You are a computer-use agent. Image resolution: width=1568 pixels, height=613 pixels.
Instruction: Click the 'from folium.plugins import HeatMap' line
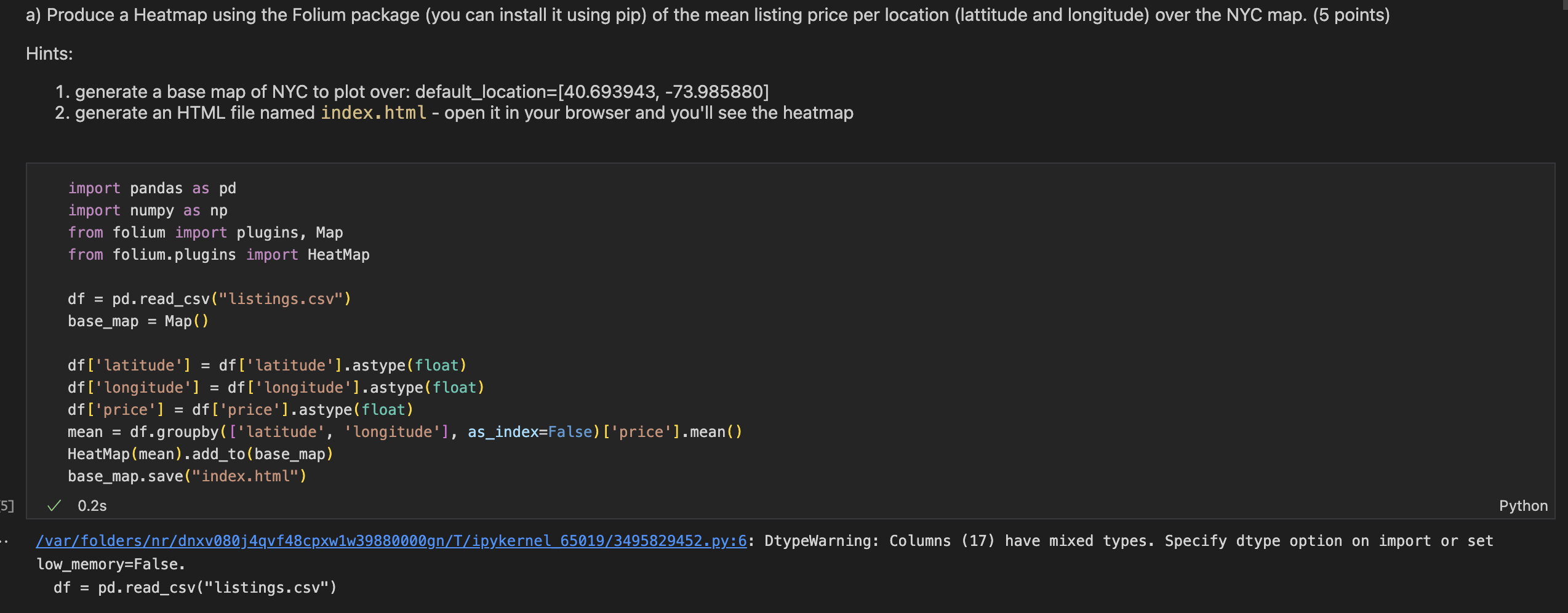[x=218, y=255]
